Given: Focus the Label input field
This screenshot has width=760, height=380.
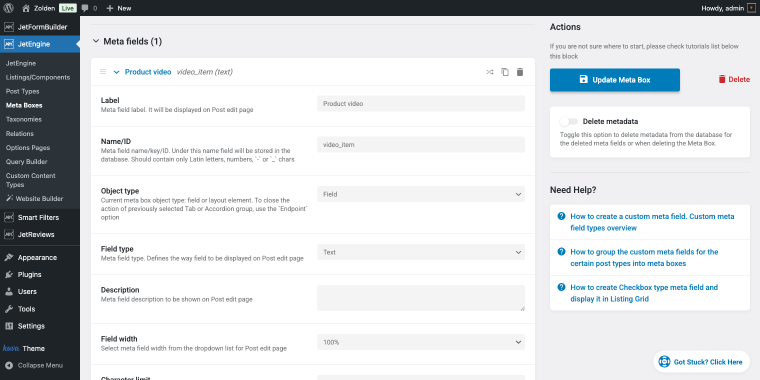Looking at the screenshot, I should 421,104.
